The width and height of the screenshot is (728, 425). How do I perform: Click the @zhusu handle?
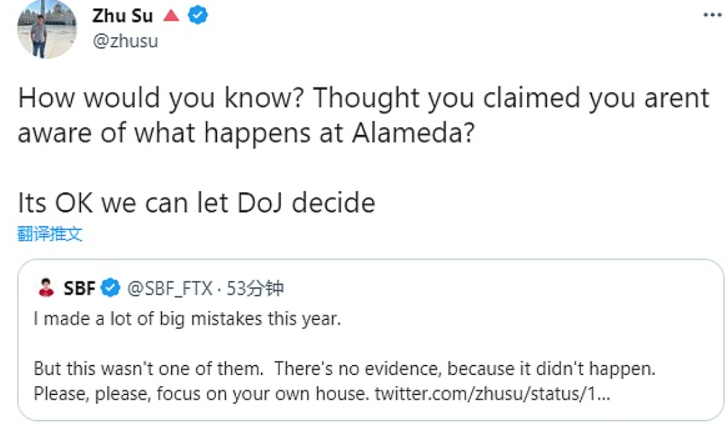tap(125, 41)
